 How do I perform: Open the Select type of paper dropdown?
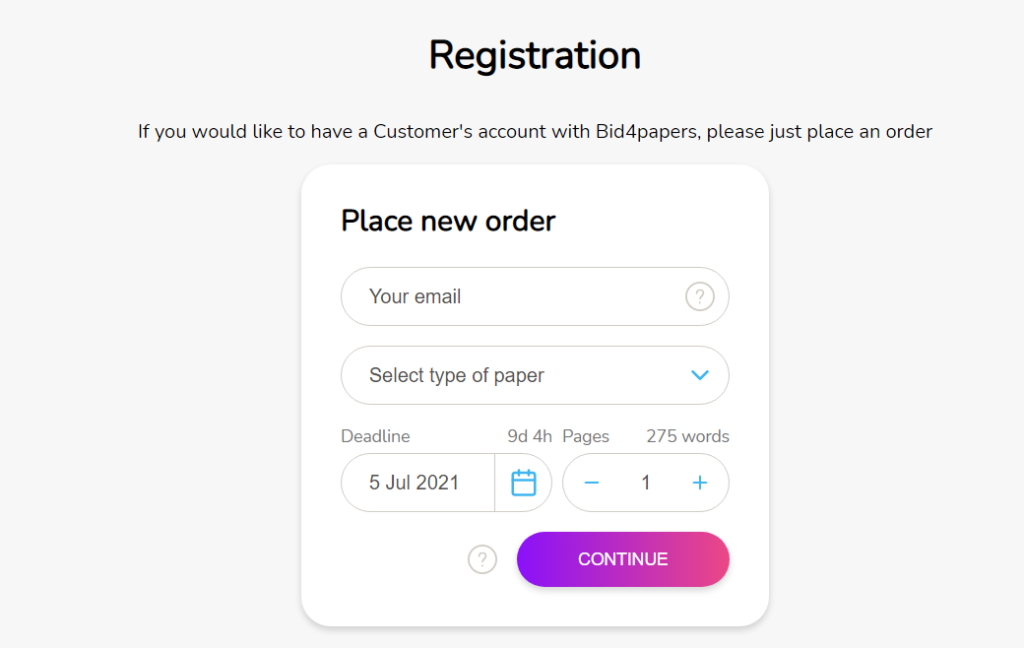pyautogui.click(x=535, y=375)
